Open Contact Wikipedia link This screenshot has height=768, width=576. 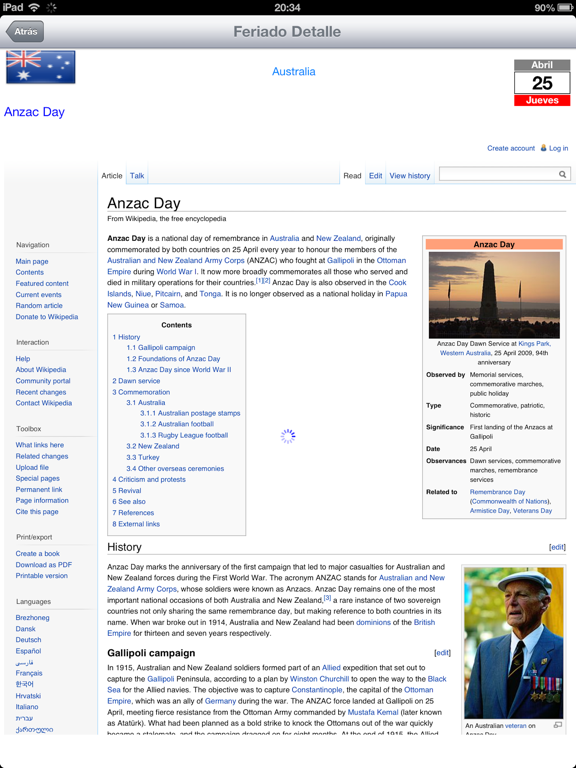[44, 403]
